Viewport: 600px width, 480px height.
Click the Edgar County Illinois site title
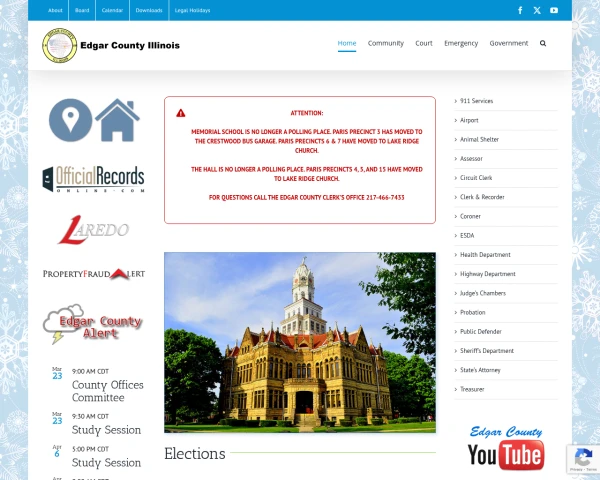(130, 46)
